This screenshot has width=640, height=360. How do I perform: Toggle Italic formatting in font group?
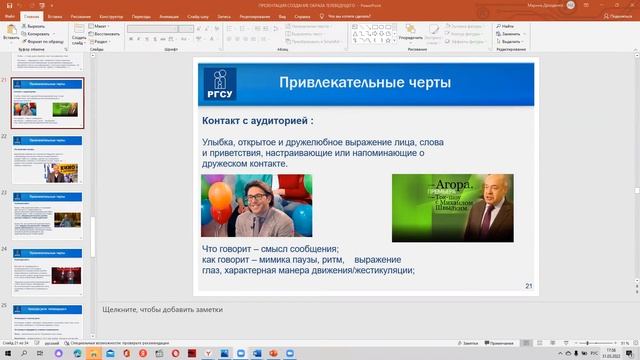[x=139, y=39]
